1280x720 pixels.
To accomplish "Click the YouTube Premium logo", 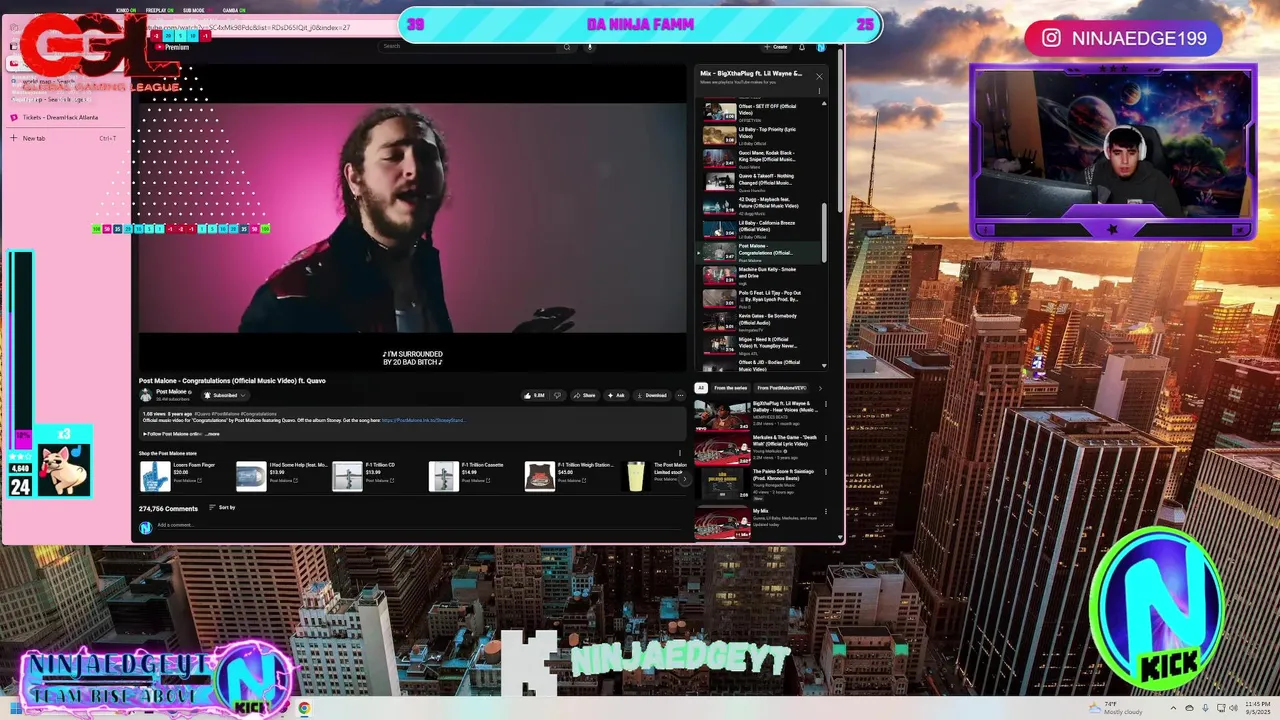I will click(171, 47).
